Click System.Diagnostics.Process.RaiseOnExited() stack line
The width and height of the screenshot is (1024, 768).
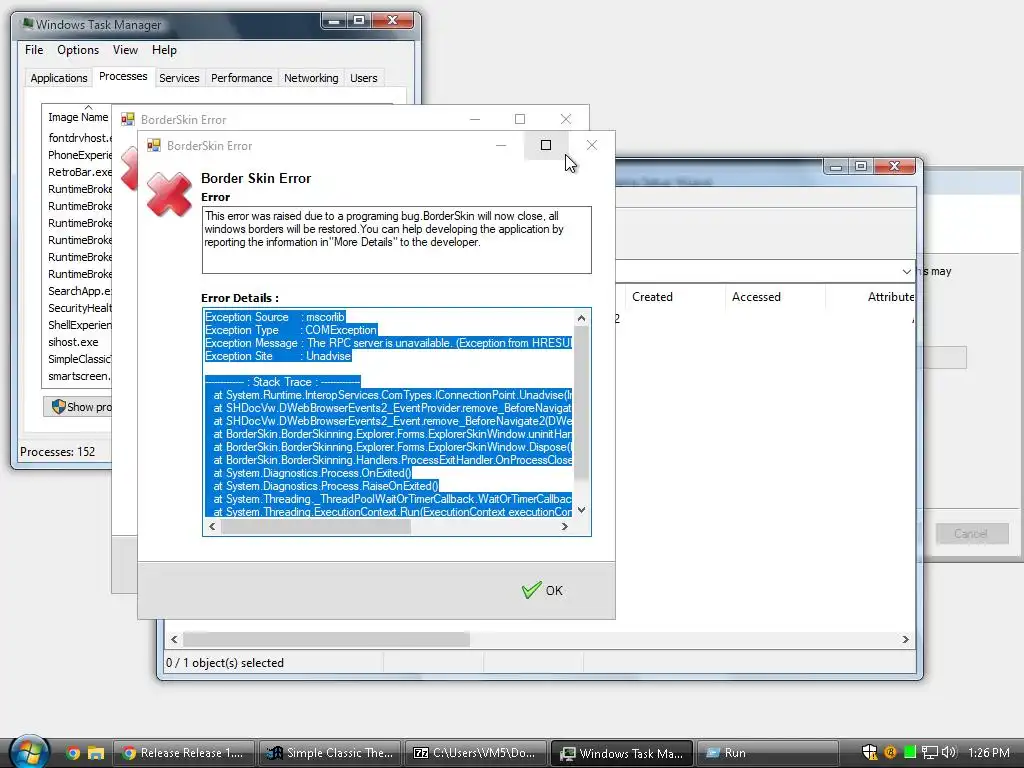point(326,486)
